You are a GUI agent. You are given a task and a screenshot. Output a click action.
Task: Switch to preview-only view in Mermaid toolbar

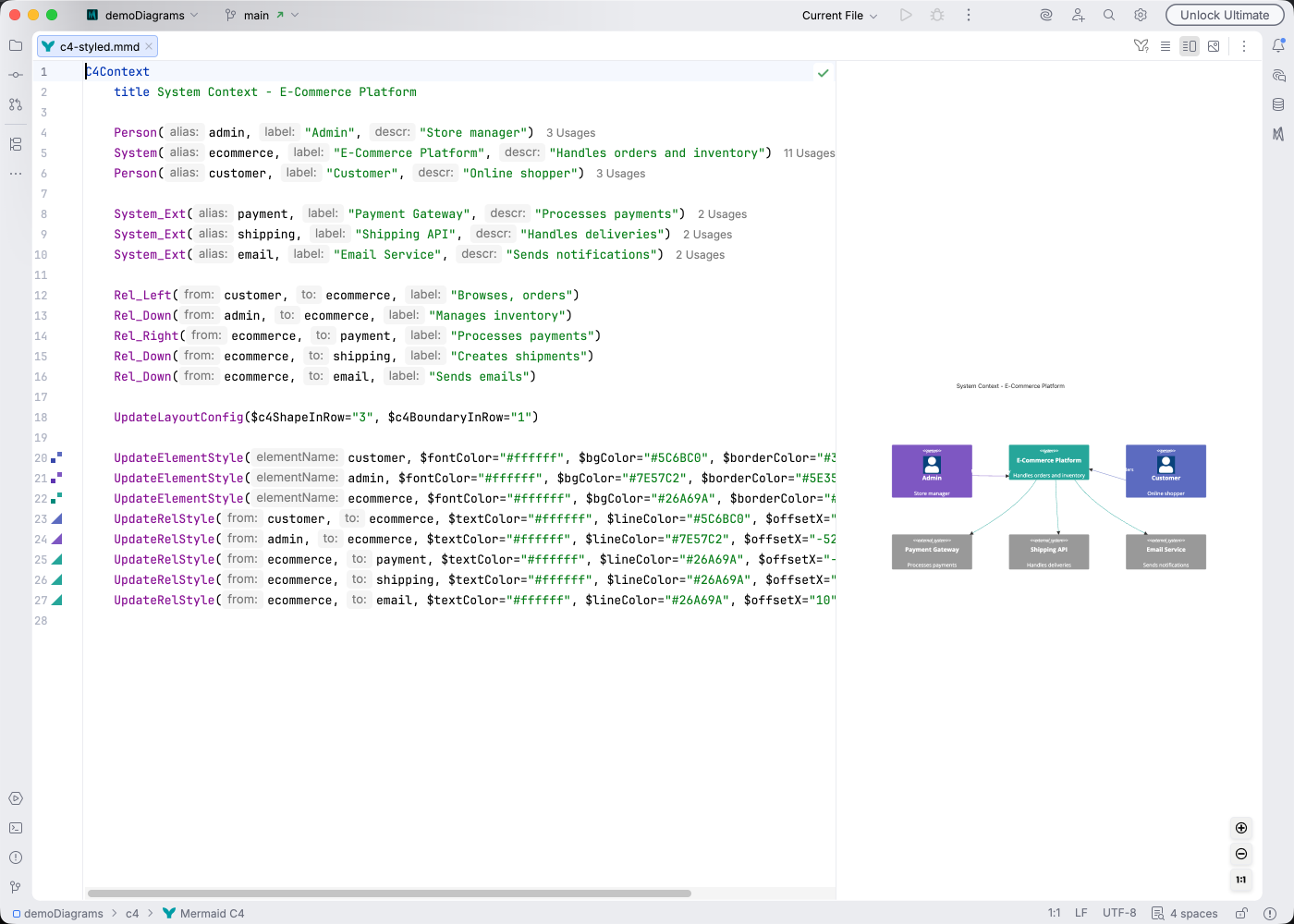pos(1214,45)
